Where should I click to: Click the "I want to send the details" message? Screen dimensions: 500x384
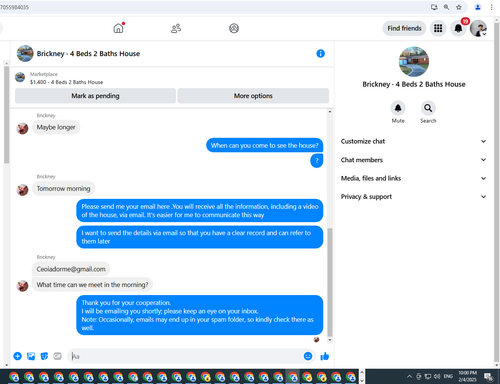coord(200,237)
